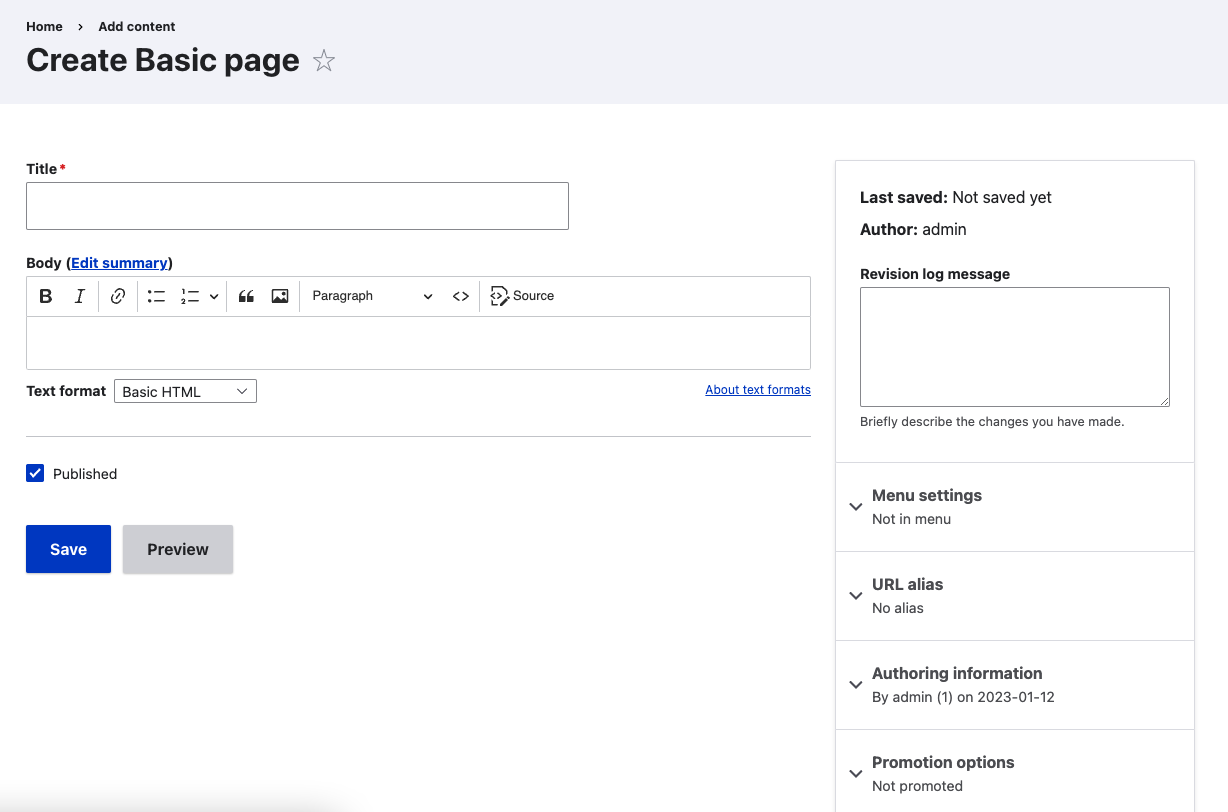Insert a bulleted list
Screen dimensions: 1228x812
click(156, 296)
